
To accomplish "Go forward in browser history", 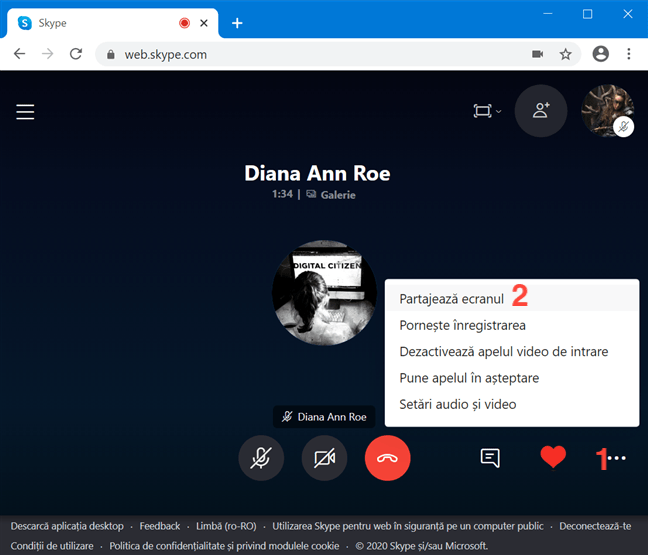I will (48, 54).
